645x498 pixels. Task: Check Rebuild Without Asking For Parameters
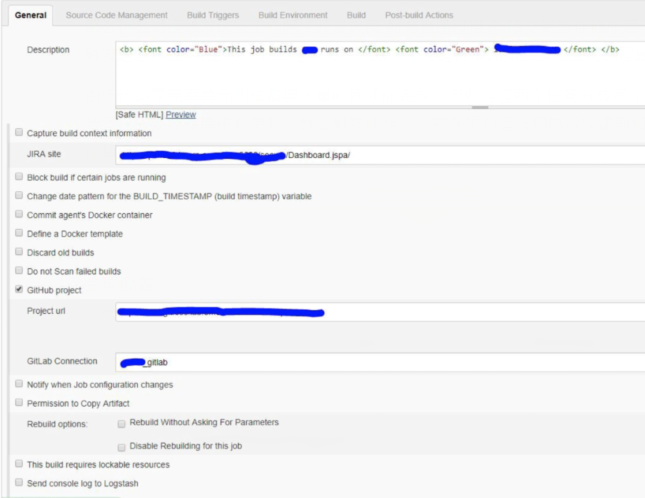pos(122,423)
